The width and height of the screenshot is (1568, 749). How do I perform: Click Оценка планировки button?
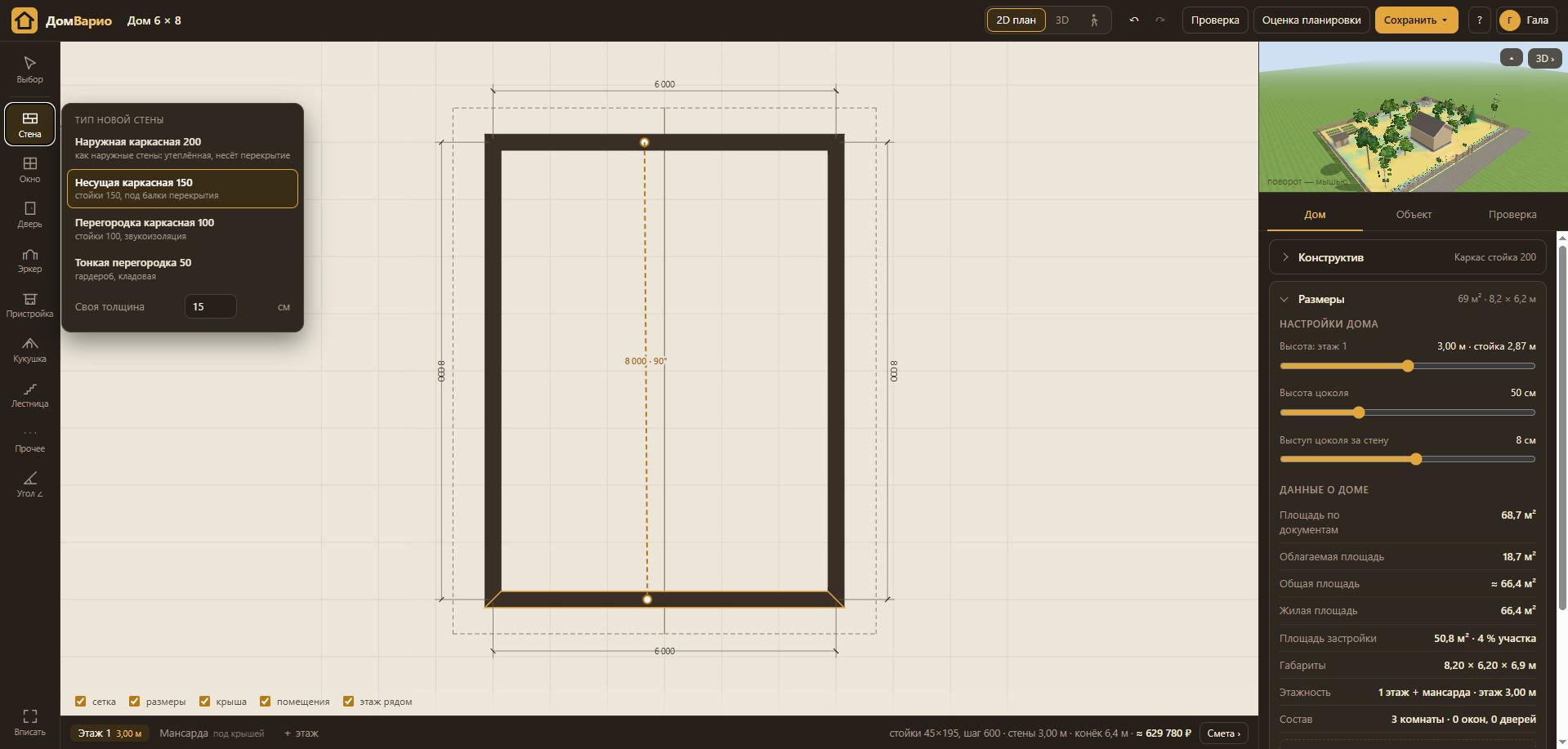coord(1311,20)
